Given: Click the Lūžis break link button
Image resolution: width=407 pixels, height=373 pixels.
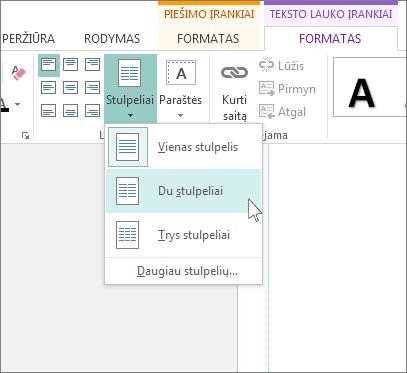Looking at the screenshot, I should coord(281,66).
